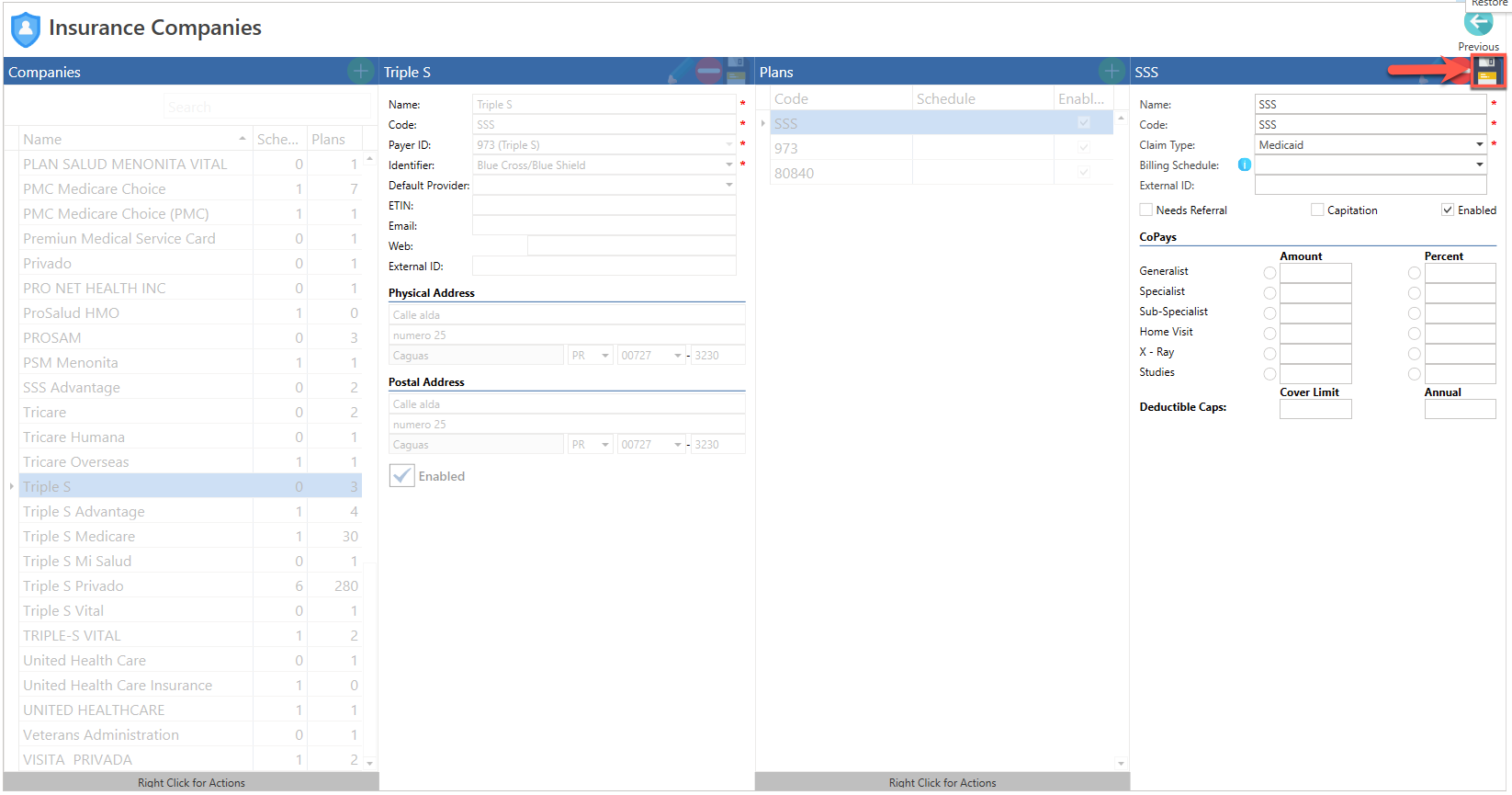Viewport: 1512px width, 795px height.
Task: Click Right Click for Actions under Companies list
Action: (191, 783)
